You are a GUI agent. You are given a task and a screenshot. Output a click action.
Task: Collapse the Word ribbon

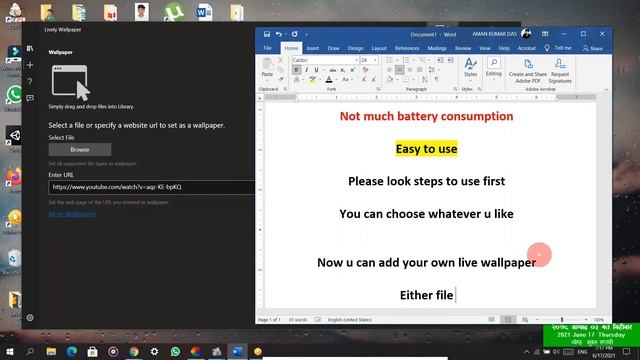click(x=606, y=89)
